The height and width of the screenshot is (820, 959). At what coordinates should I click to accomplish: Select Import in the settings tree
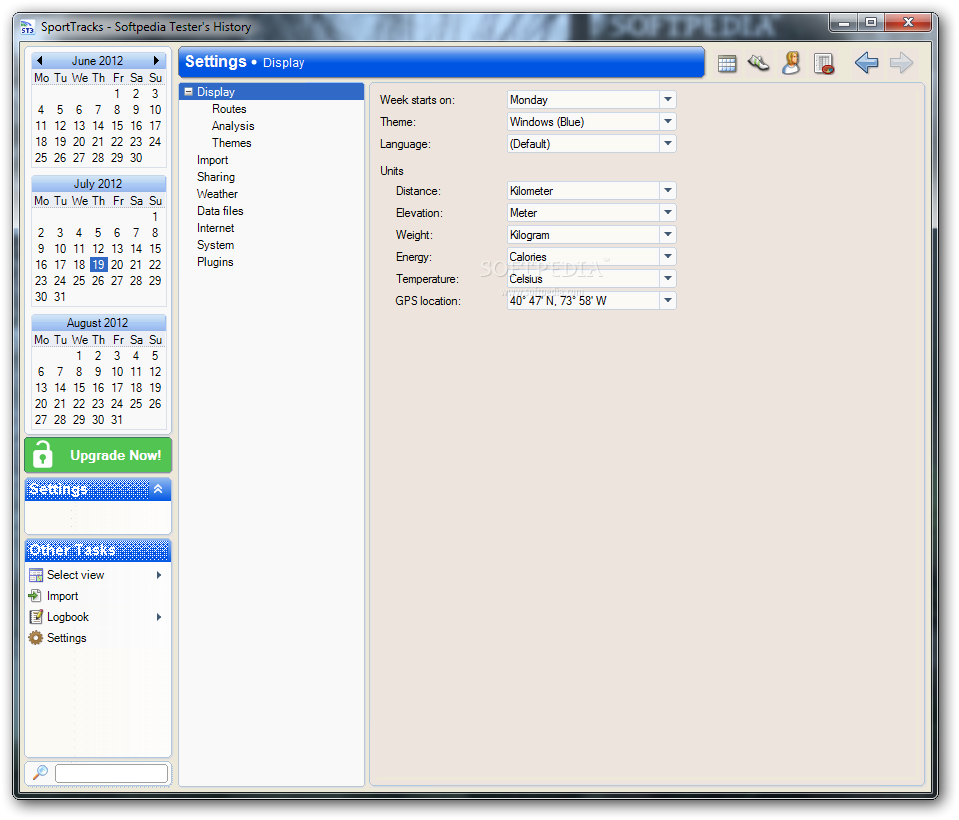pos(212,160)
